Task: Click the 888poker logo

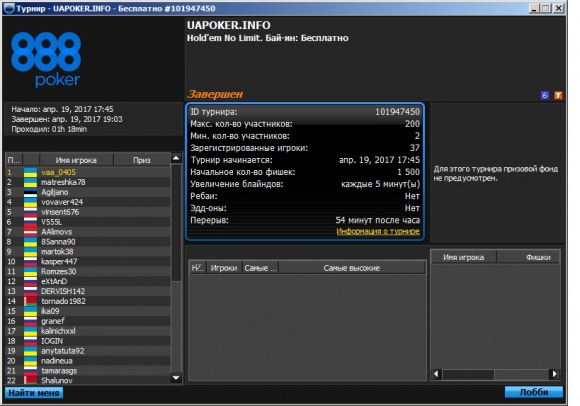Action: (x=46, y=59)
